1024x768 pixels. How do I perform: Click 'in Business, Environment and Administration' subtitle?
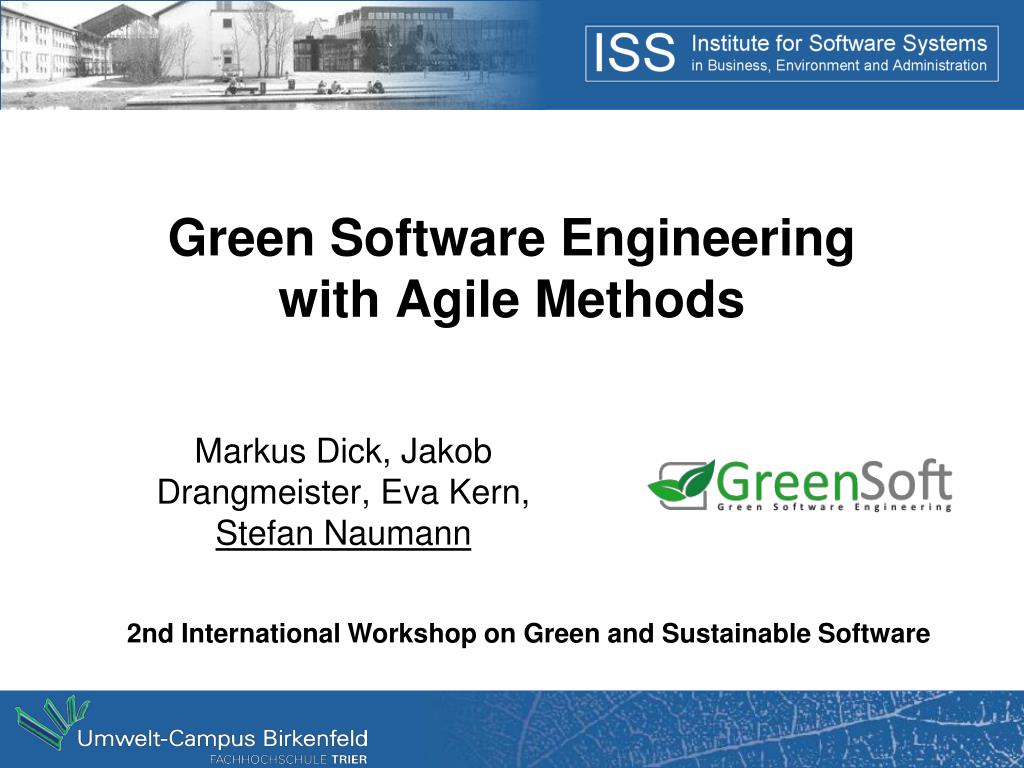[839, 65]
